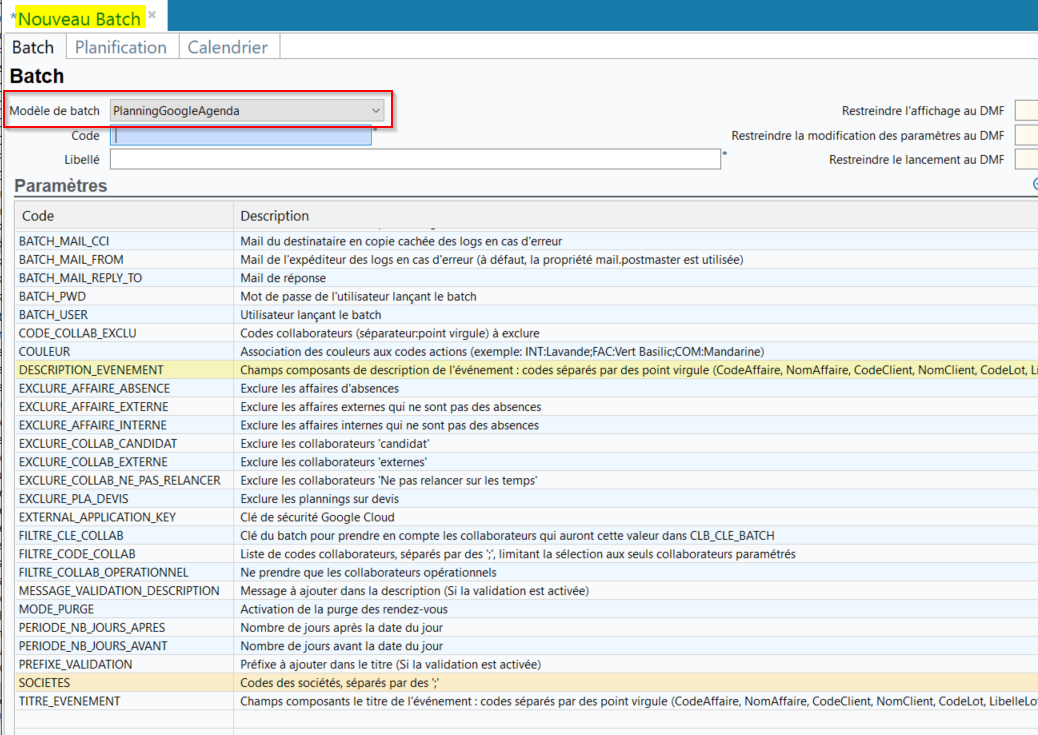Switch to the Planification tab
This screenshot has height=735, width=1038.
tap(121, 47)
